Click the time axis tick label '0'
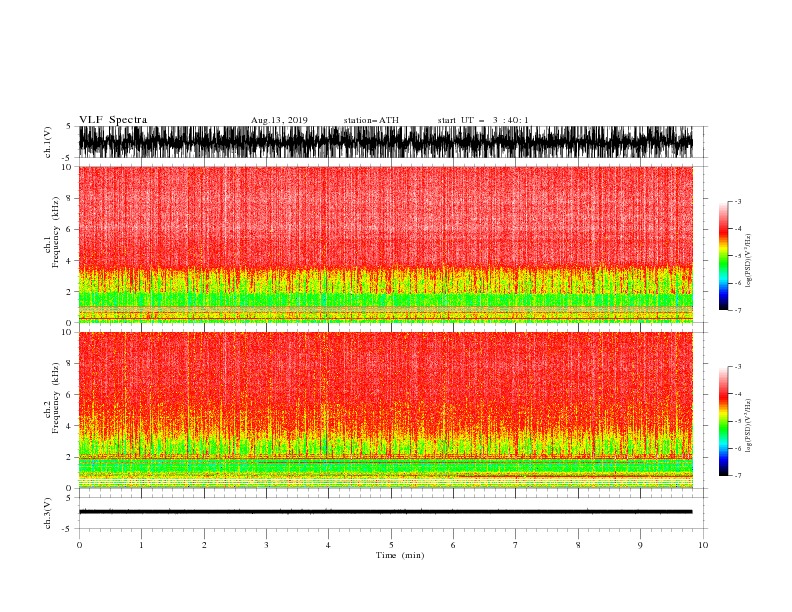The height and width of the screenshot is (612, 792). click(79, 545)
